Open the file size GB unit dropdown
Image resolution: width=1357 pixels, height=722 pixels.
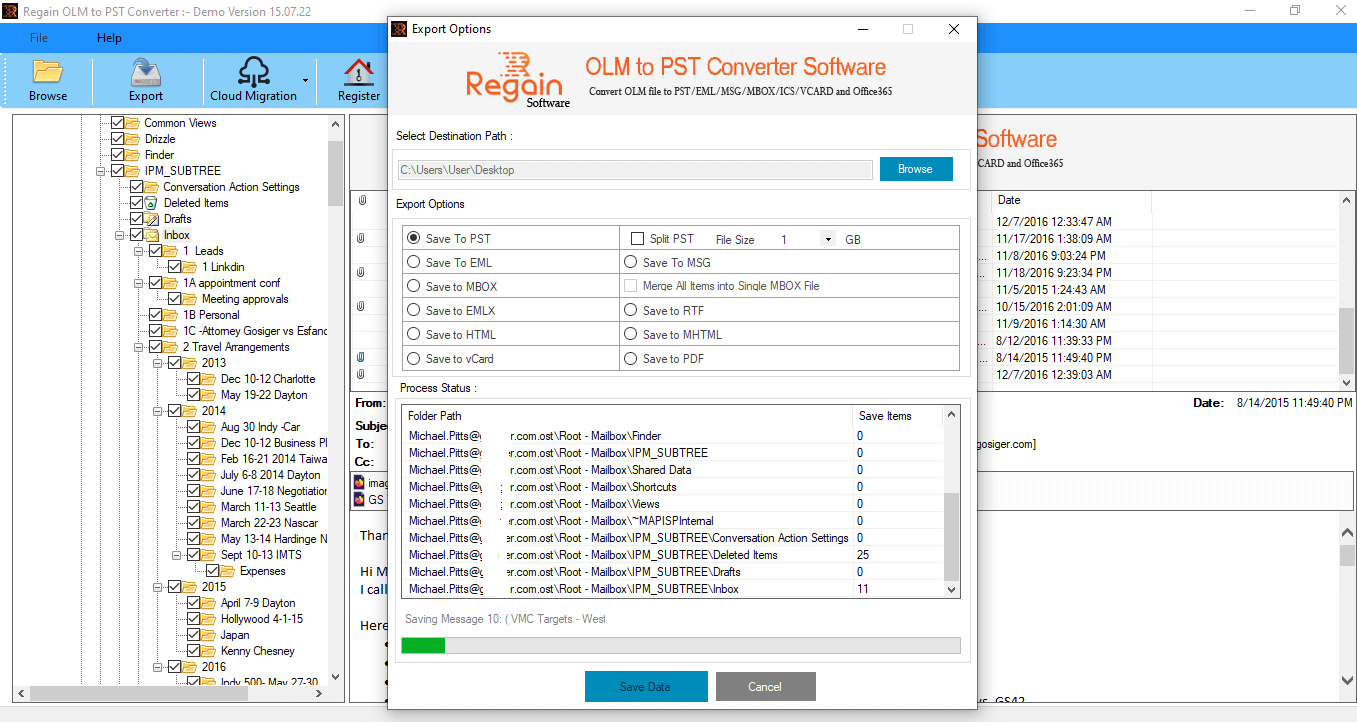[x=827, y=238]
